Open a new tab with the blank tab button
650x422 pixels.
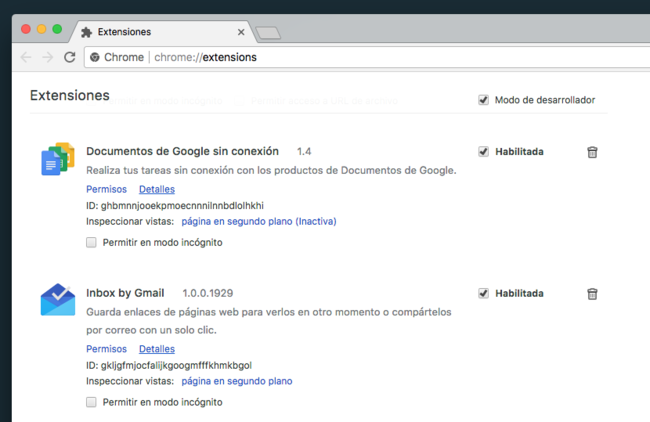tap(268, 33)
